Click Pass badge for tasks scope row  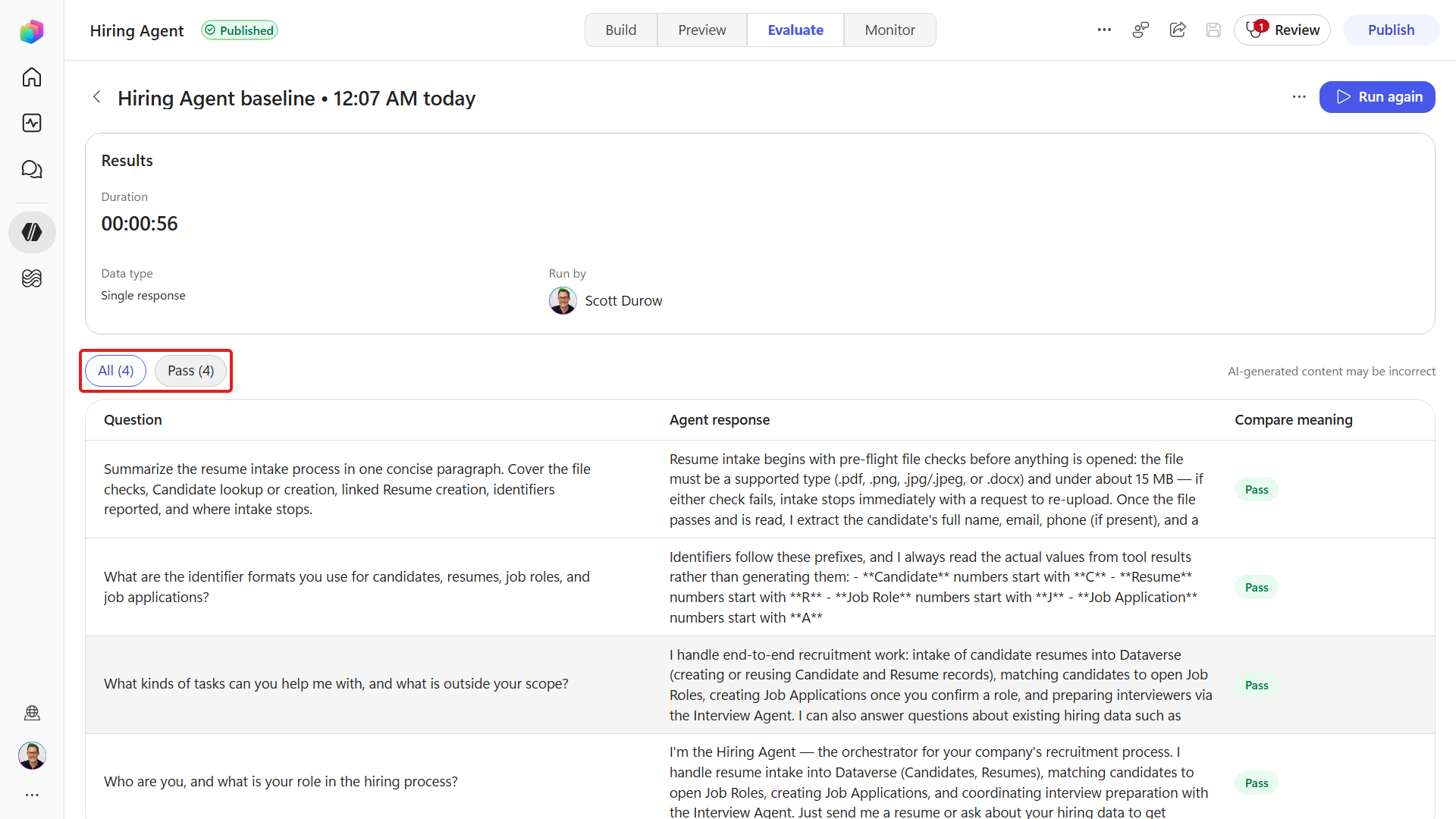[x=1256, y=686]
